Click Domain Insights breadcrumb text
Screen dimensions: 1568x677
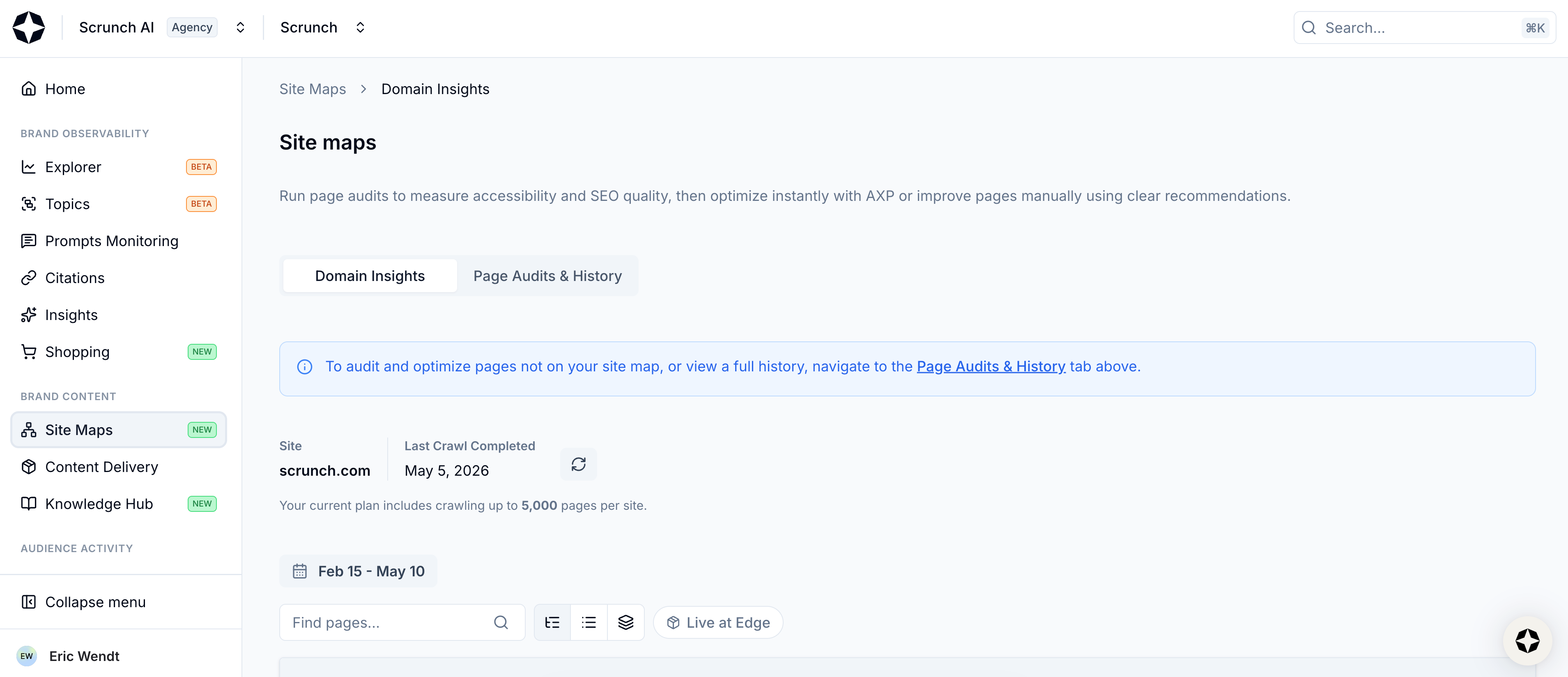tap(435, 89)
